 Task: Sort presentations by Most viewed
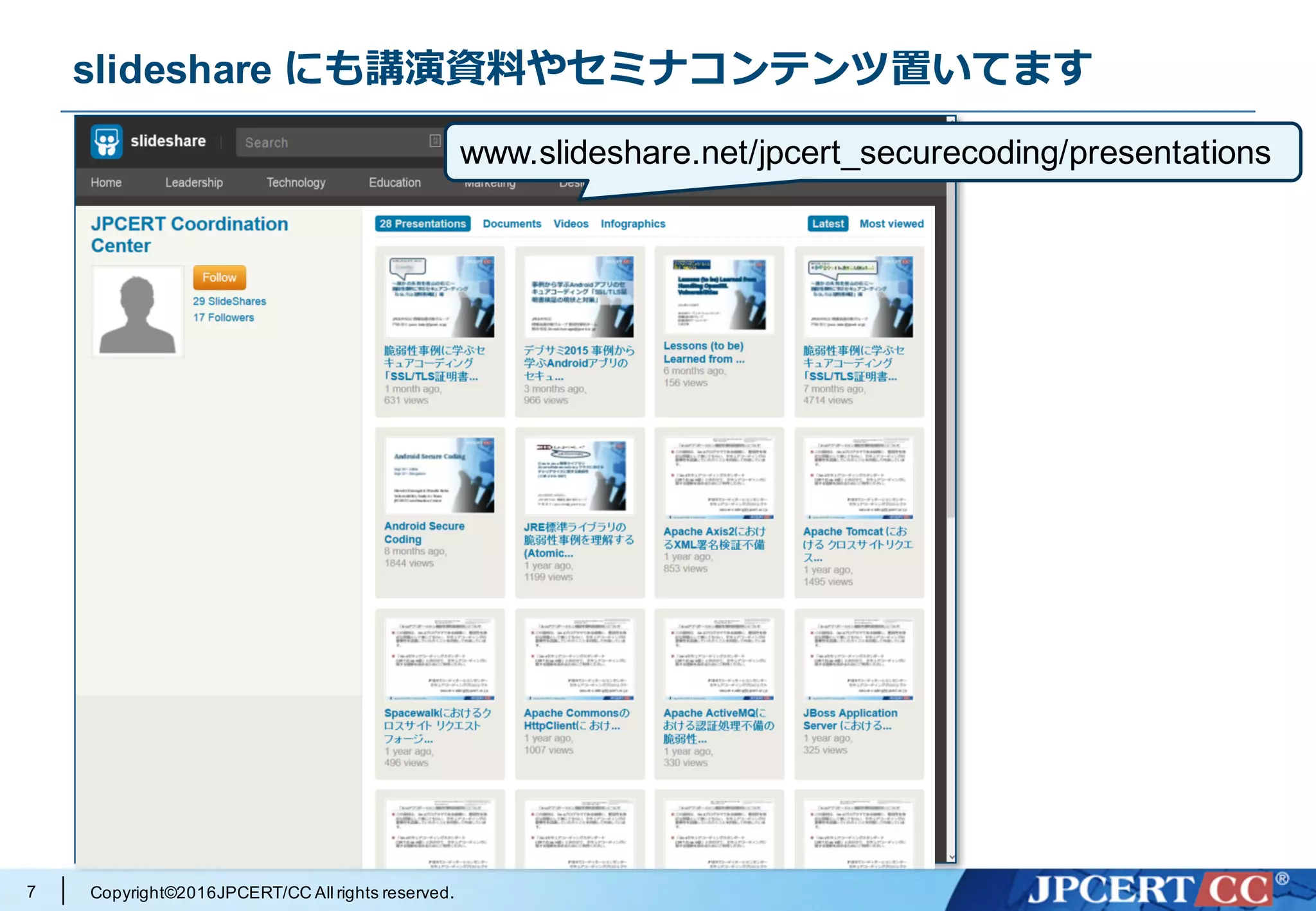[891, 224]
